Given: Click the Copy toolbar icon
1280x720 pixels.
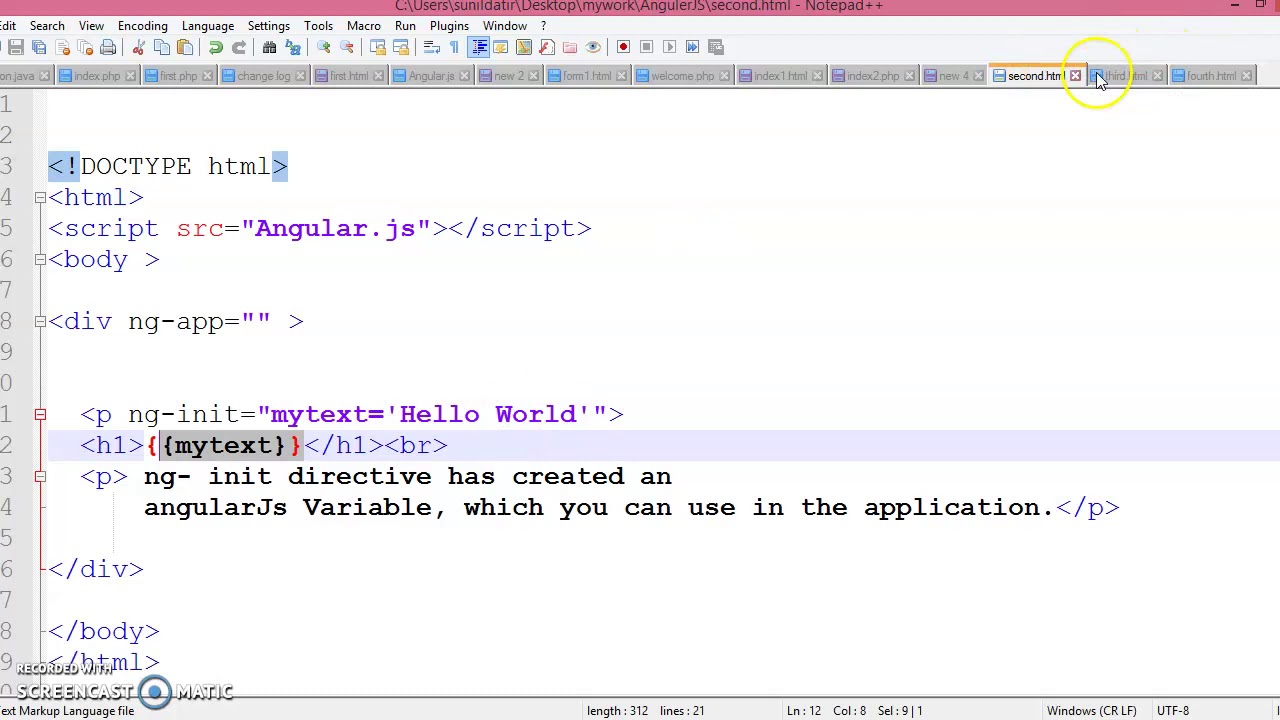Looking at the screenshot, I should (161, 47).
